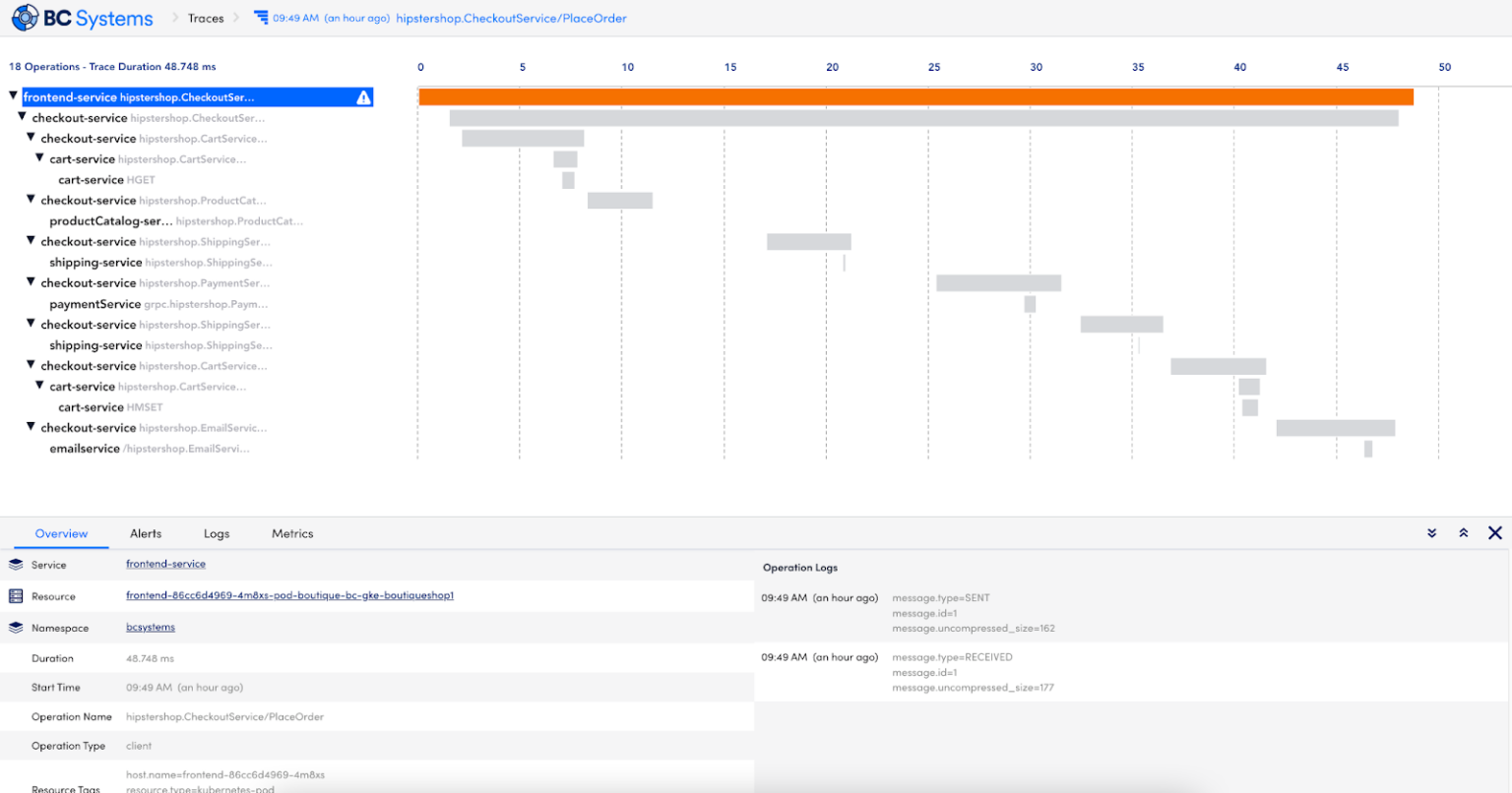Screen dimensions: 1512x793
Task: Click the Resource icon next to the pod name
Action: click(14, 595)
